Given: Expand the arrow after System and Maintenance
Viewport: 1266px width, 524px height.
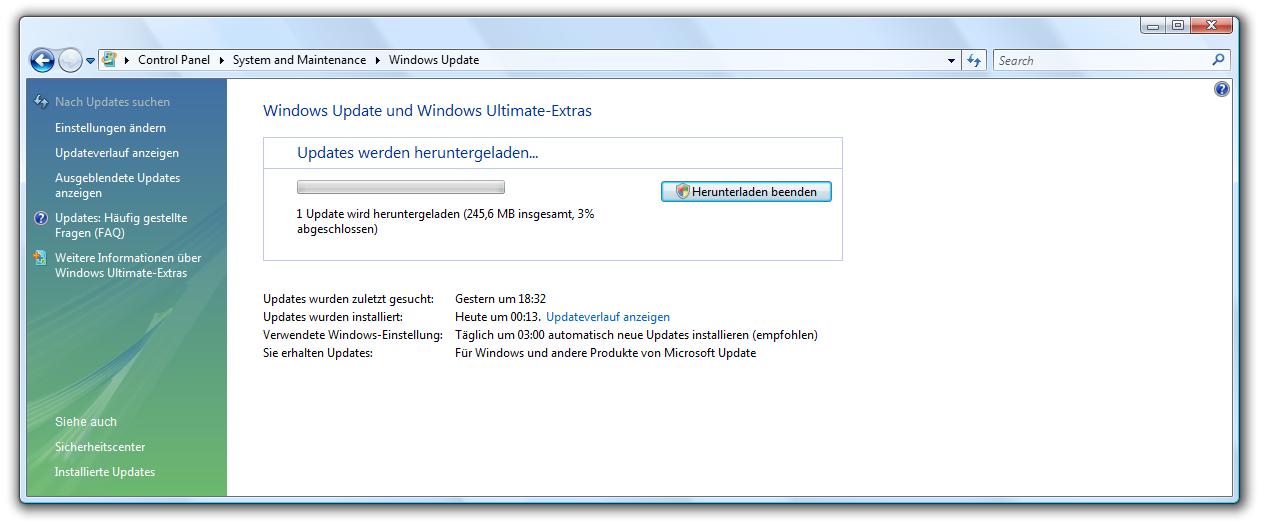Looking at the screenshot, I should click(378, 60).
